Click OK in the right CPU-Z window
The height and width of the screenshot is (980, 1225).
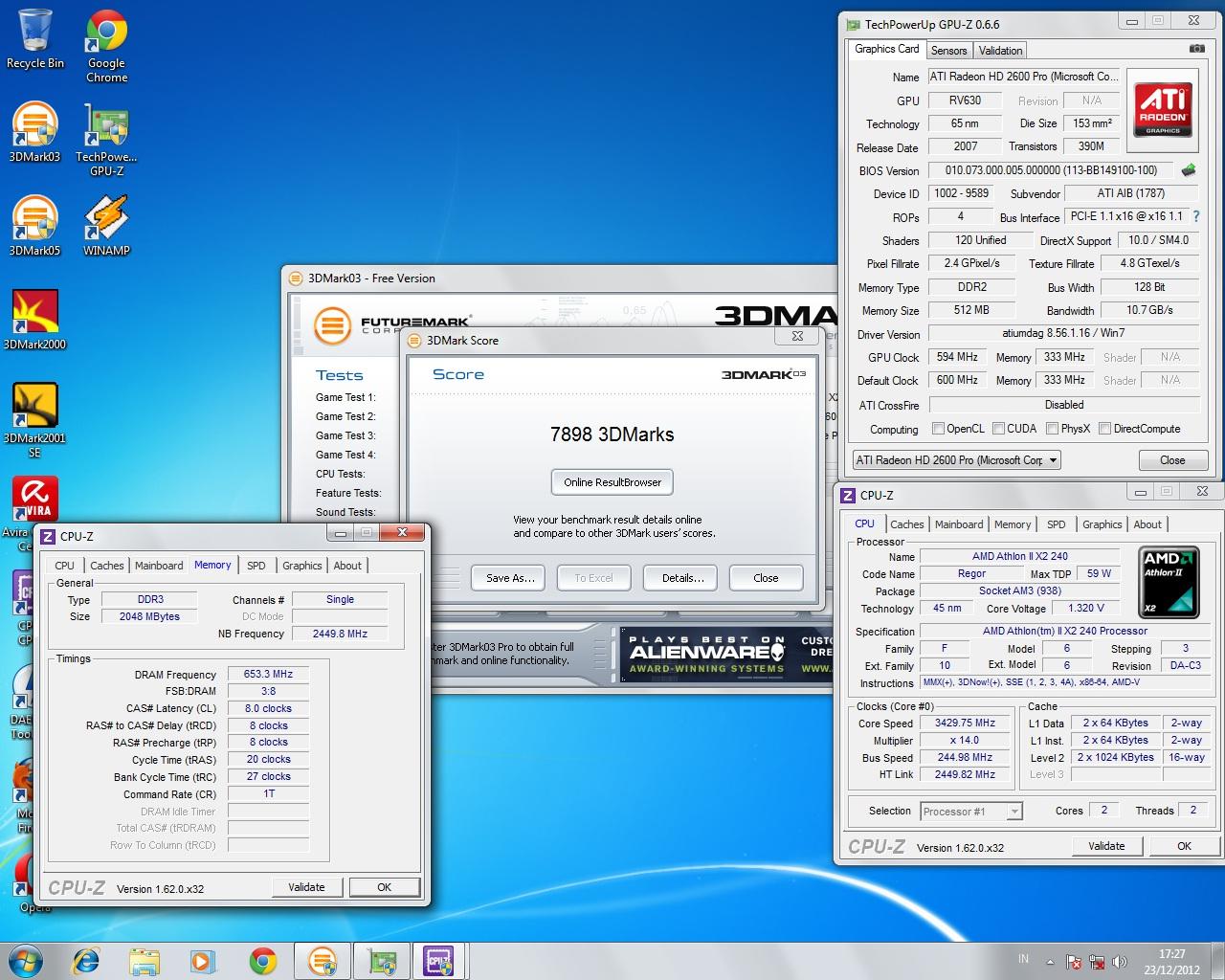coord(1184,846)
